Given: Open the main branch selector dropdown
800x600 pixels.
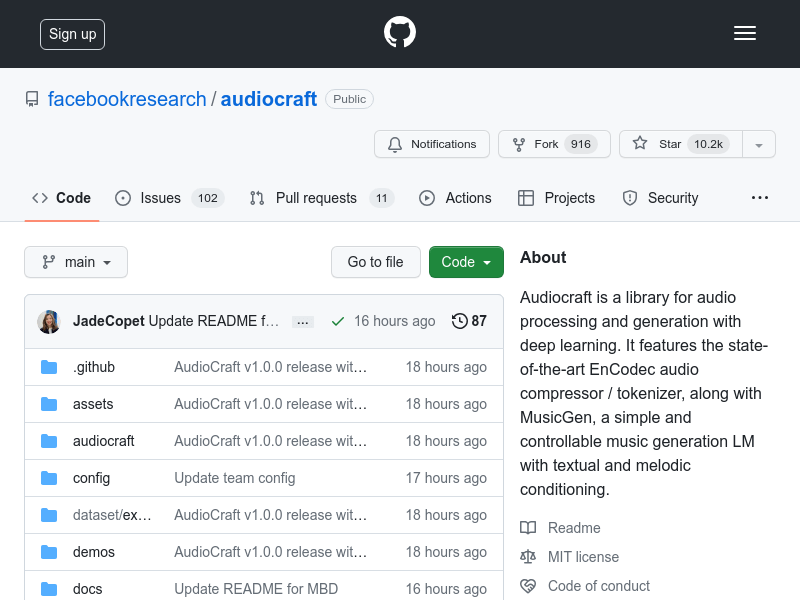Looking at the screenshot, I should 76,262.
